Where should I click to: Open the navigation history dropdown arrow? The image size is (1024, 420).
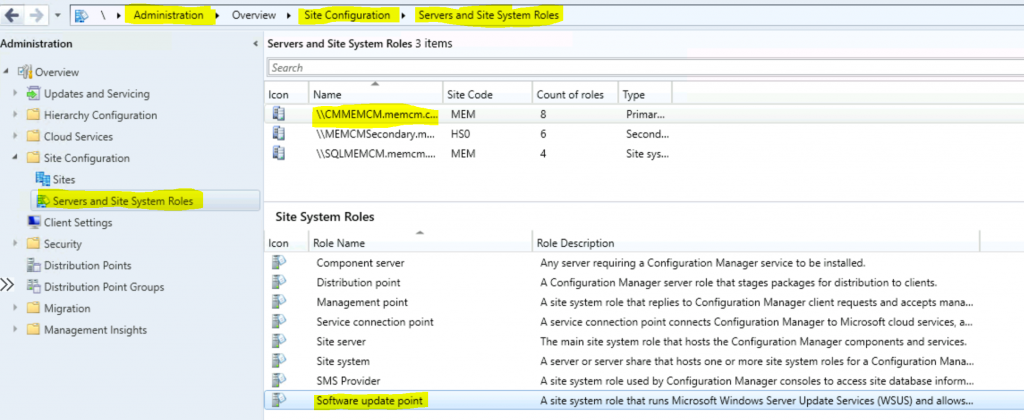(57, 16)
